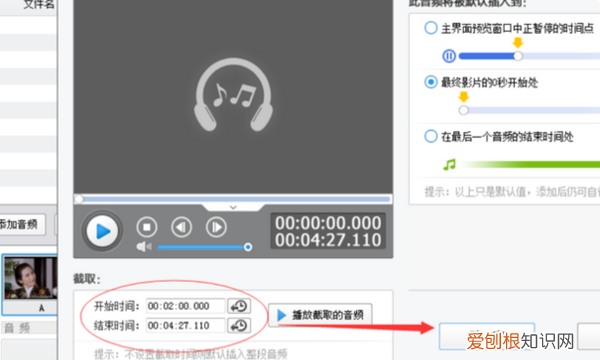600x360 pixels.
Task: Mute the volume speaker icon
Action: (144, 247)
